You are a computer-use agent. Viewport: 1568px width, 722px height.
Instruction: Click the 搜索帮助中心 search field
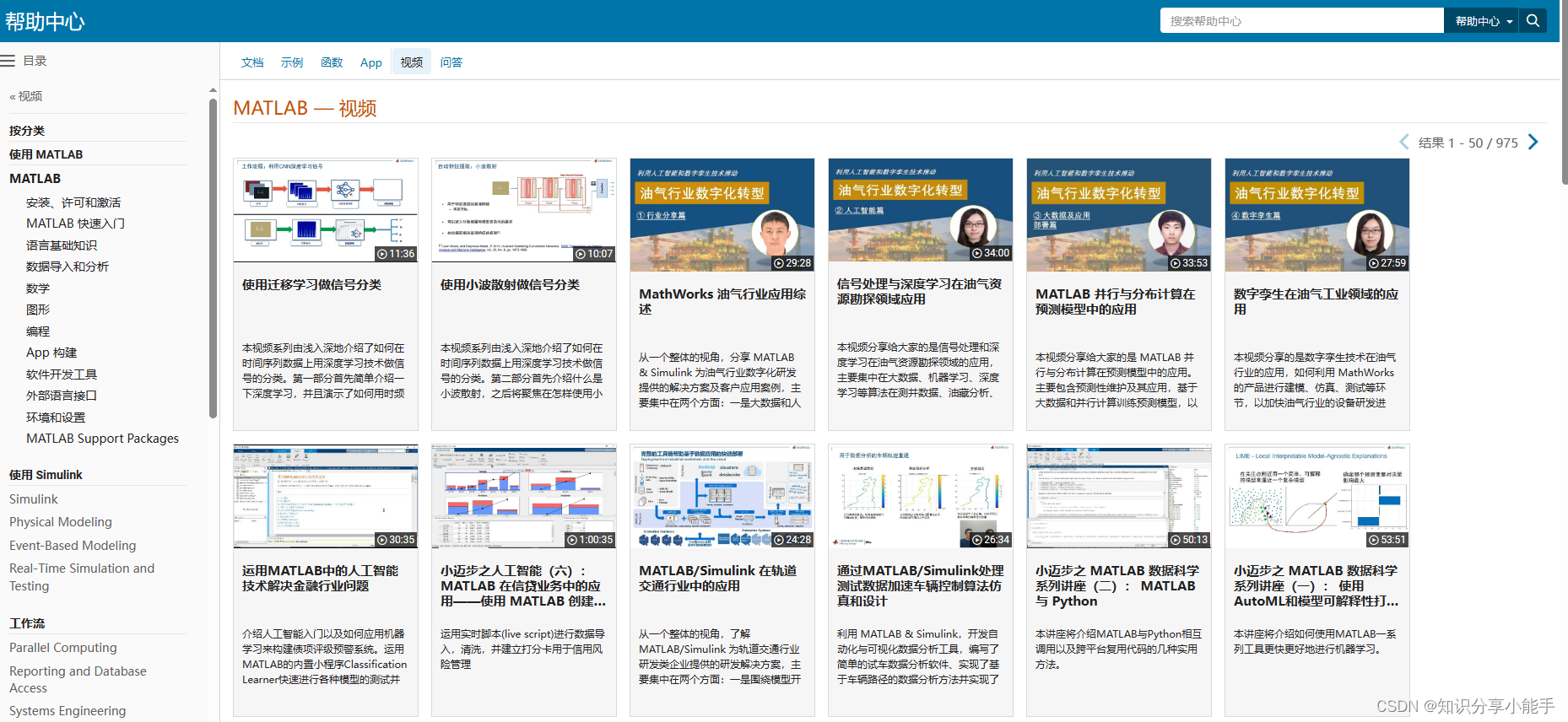1302,21
